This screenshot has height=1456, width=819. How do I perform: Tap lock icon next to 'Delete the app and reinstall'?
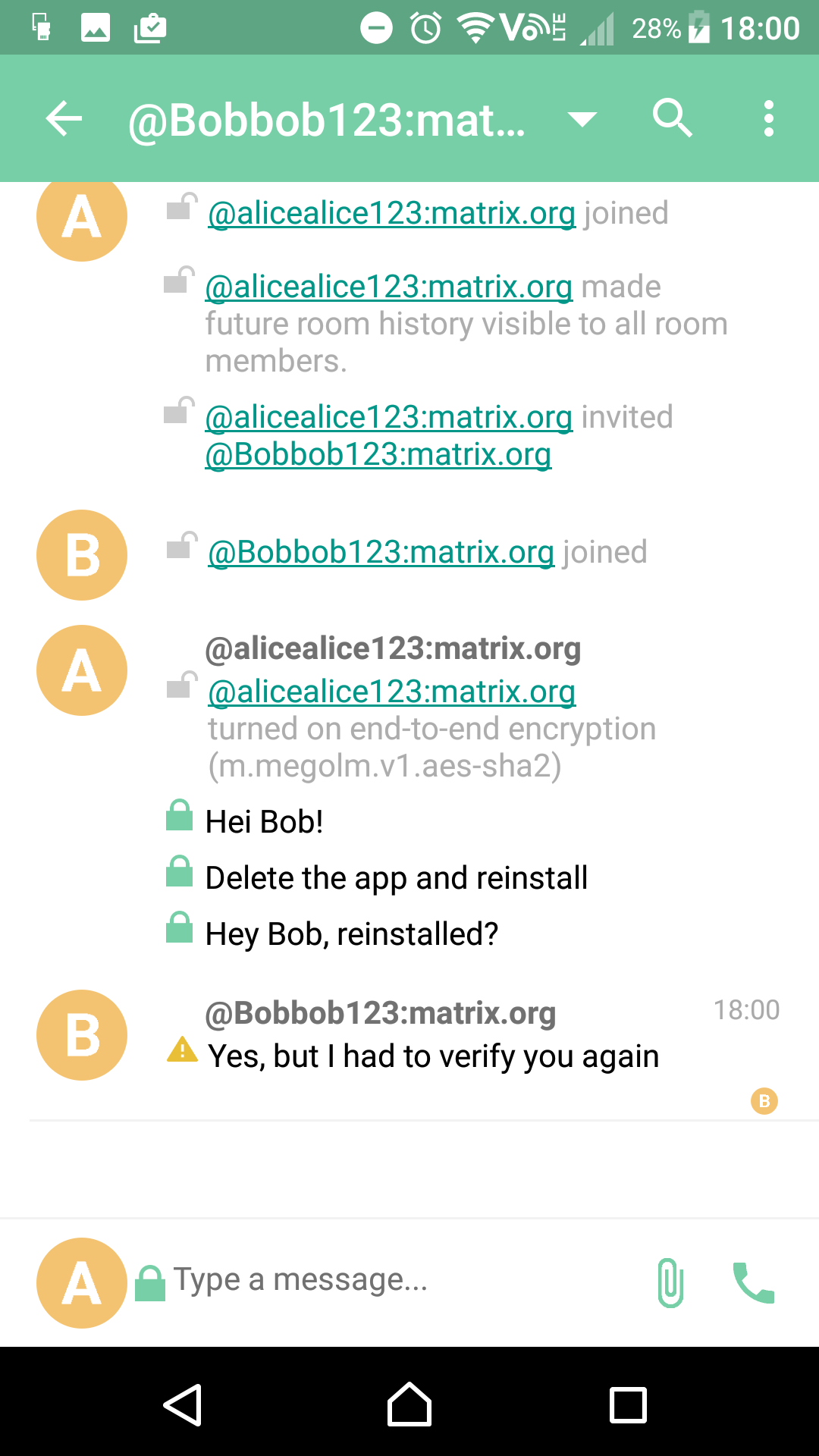[180, 872]
